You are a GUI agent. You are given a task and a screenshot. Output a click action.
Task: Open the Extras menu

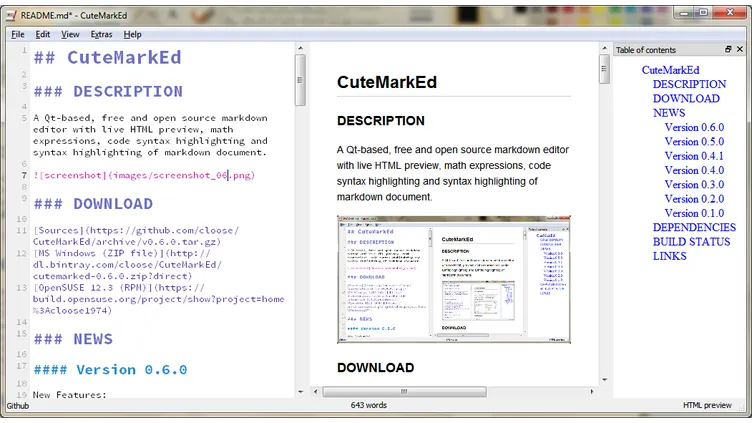pos(101,34)
